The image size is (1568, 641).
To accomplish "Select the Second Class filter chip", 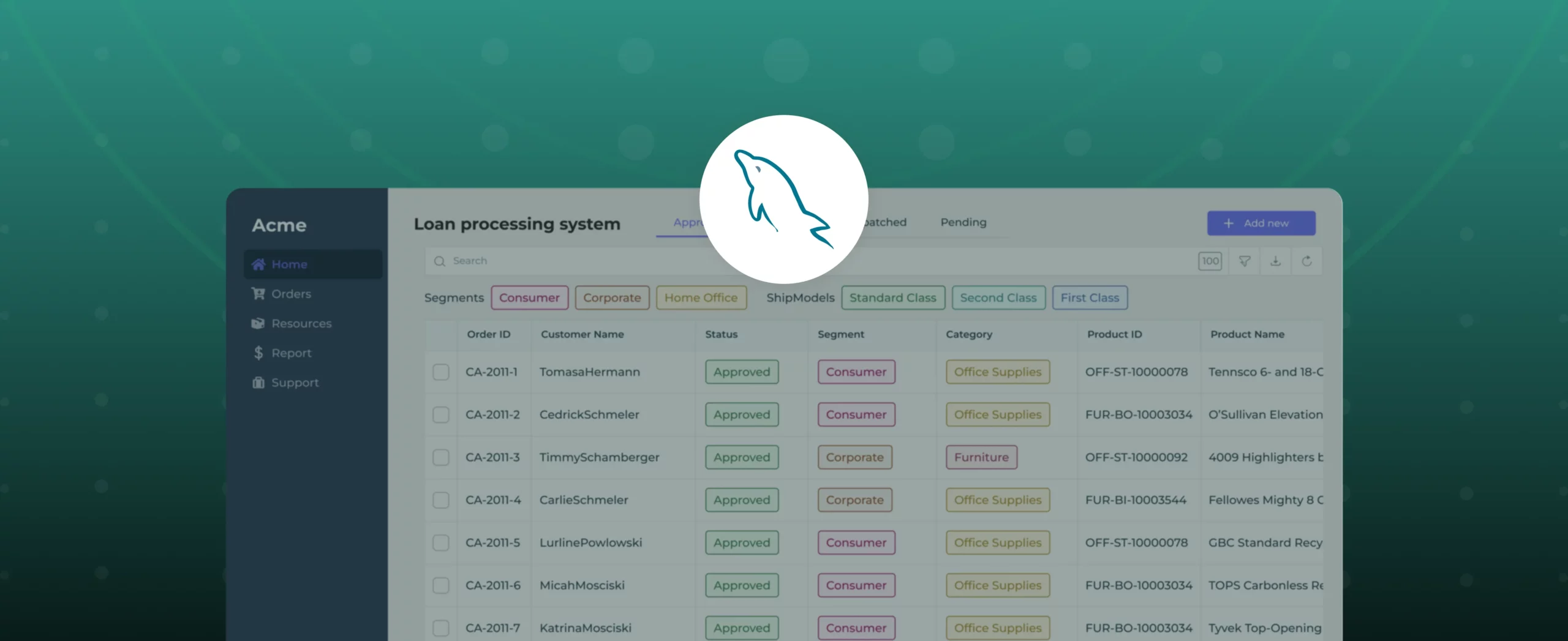I will coord(998,298).
